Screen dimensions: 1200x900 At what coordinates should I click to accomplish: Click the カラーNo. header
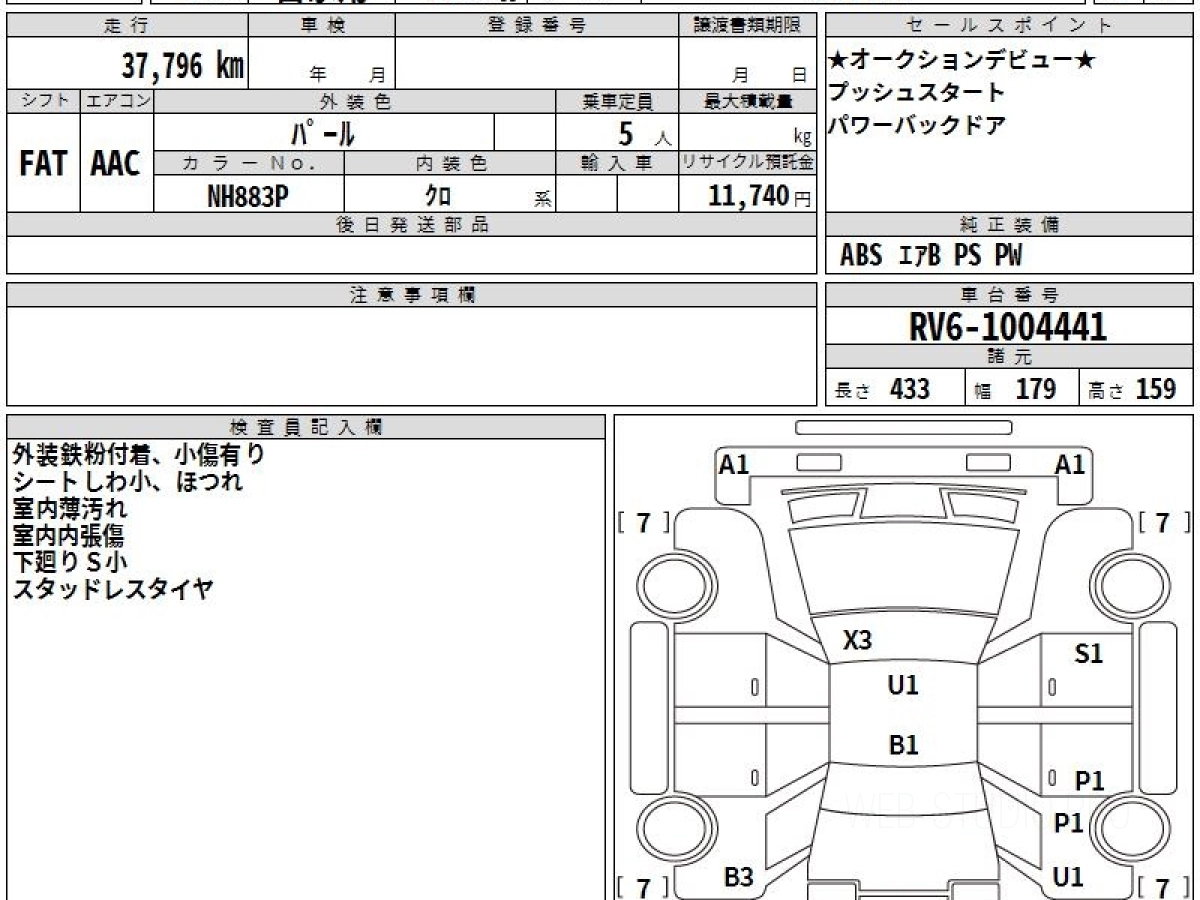tap(249, 163)
